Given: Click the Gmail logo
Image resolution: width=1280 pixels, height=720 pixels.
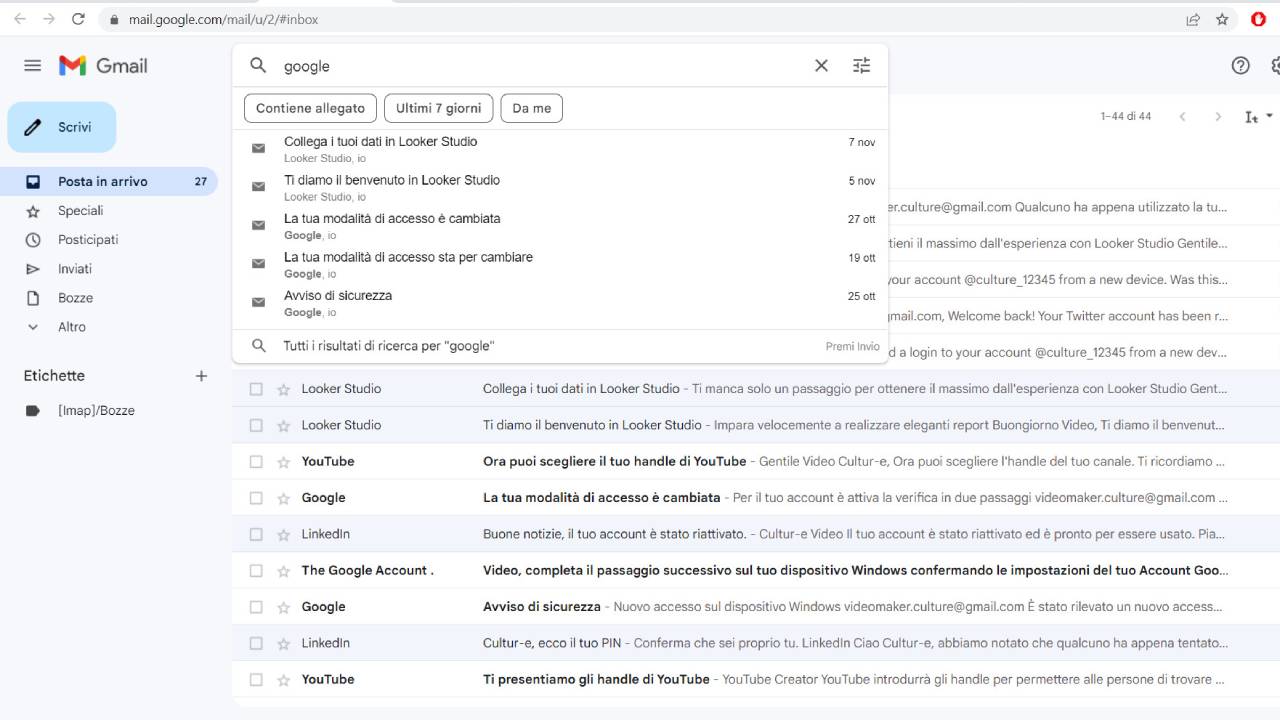Looking at the screenshot, I should click(103, 66).
